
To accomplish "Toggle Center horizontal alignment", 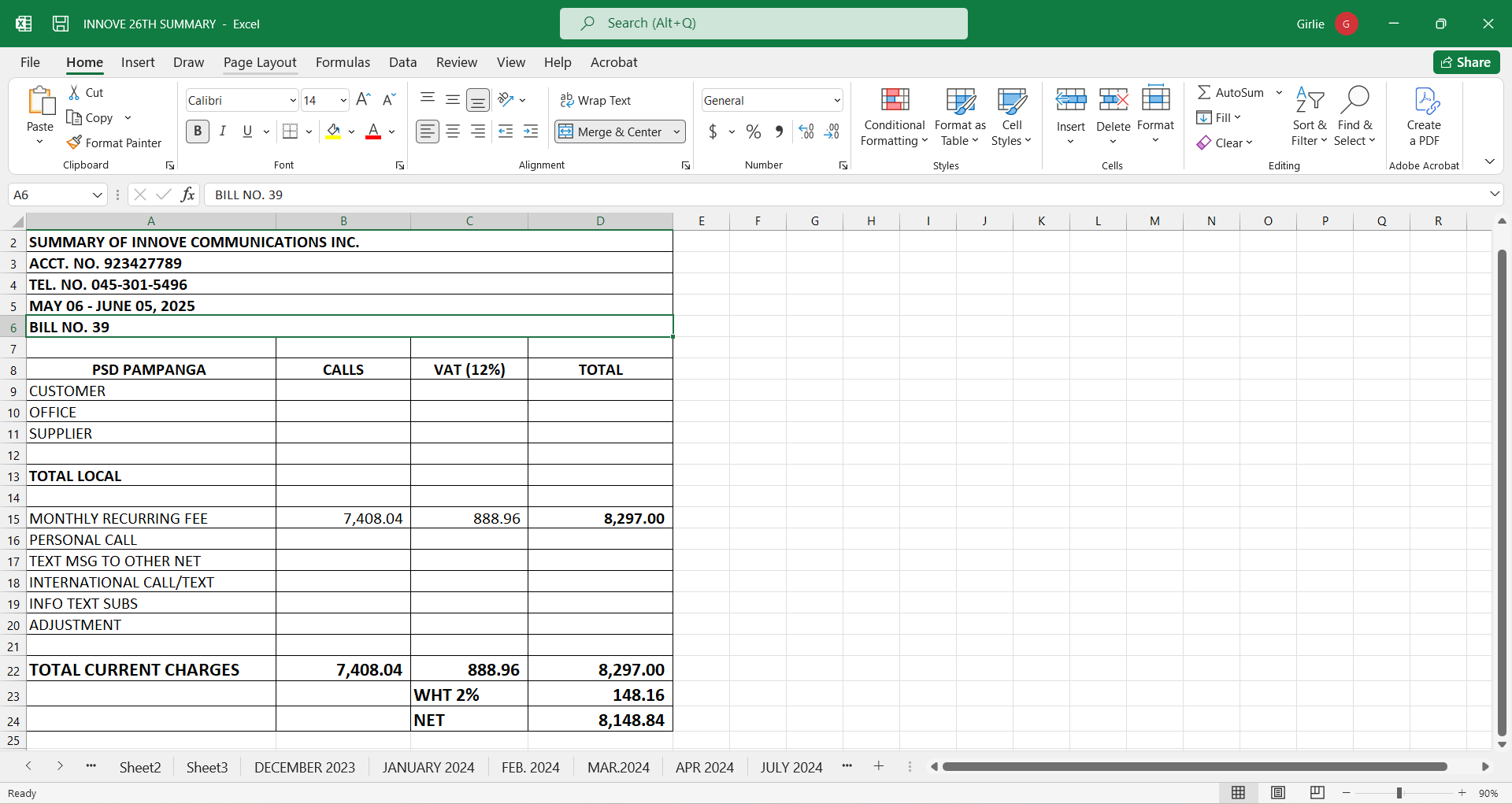I will 453,132.
